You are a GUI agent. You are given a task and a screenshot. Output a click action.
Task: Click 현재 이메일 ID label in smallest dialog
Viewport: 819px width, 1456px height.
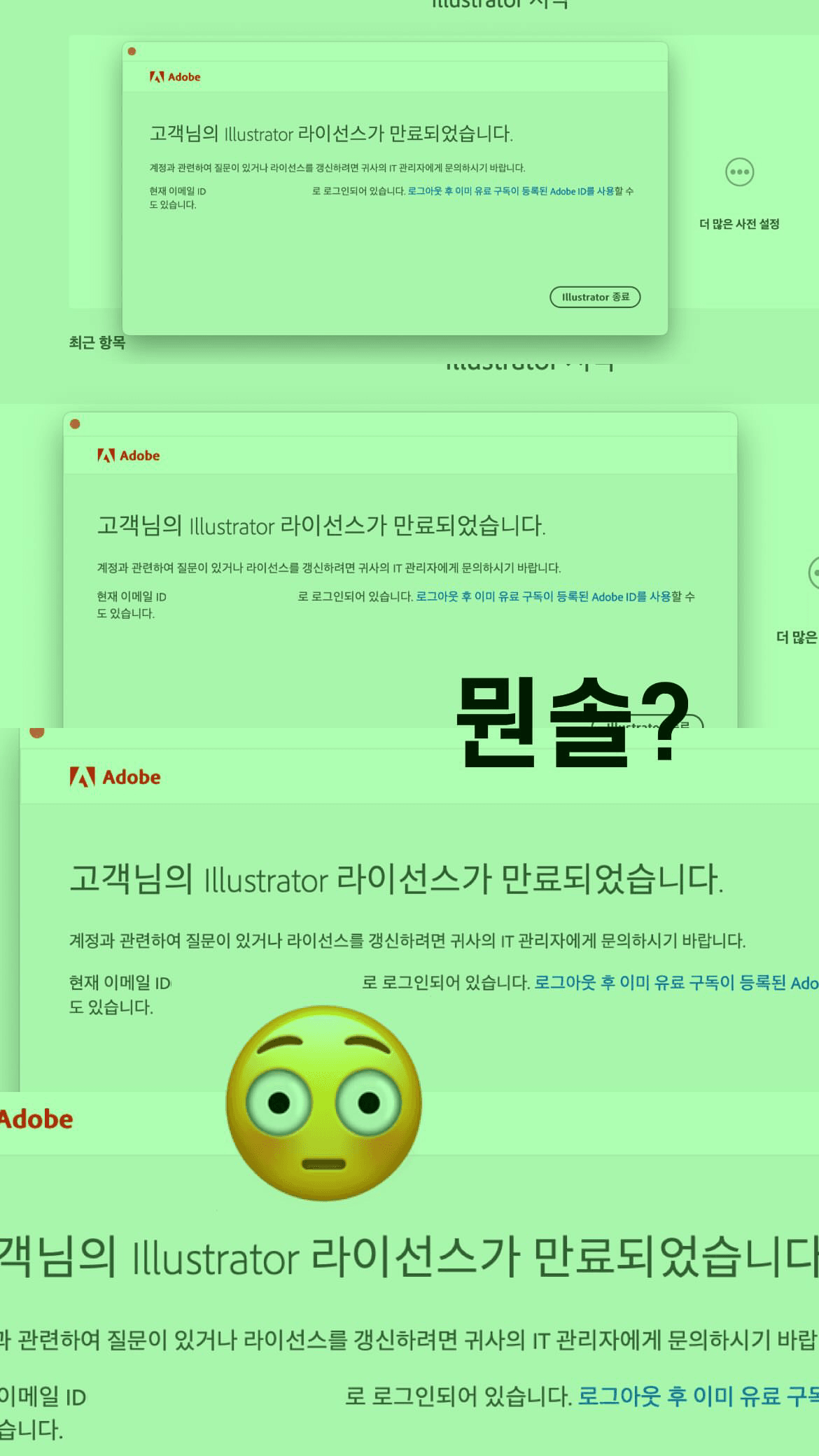tap(178, 191)
